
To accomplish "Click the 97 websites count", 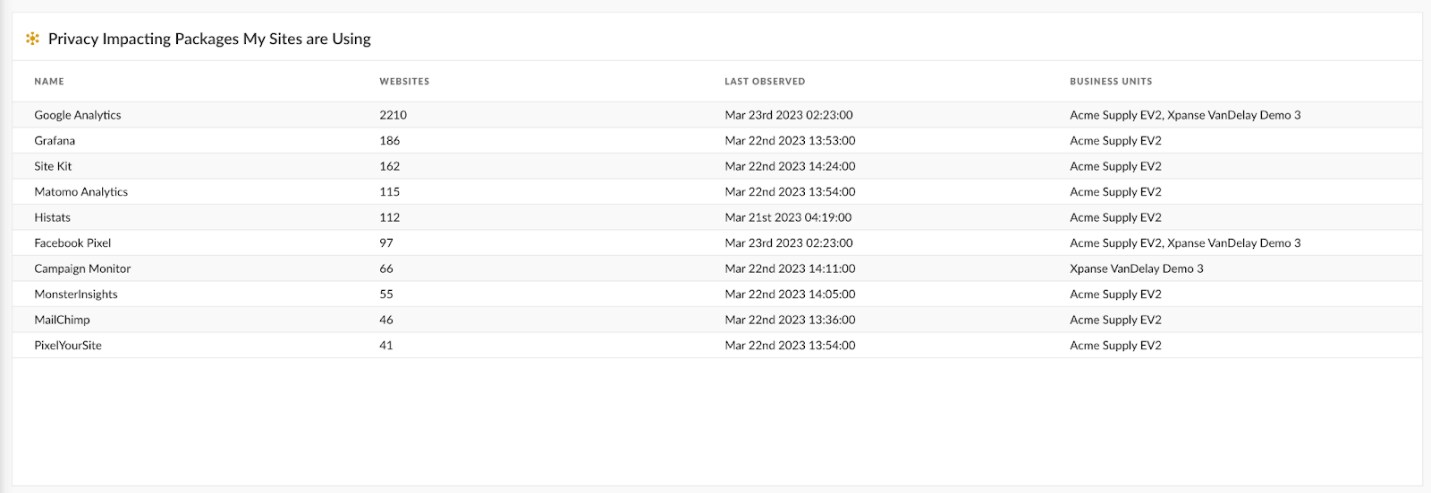I will point(386,243).
